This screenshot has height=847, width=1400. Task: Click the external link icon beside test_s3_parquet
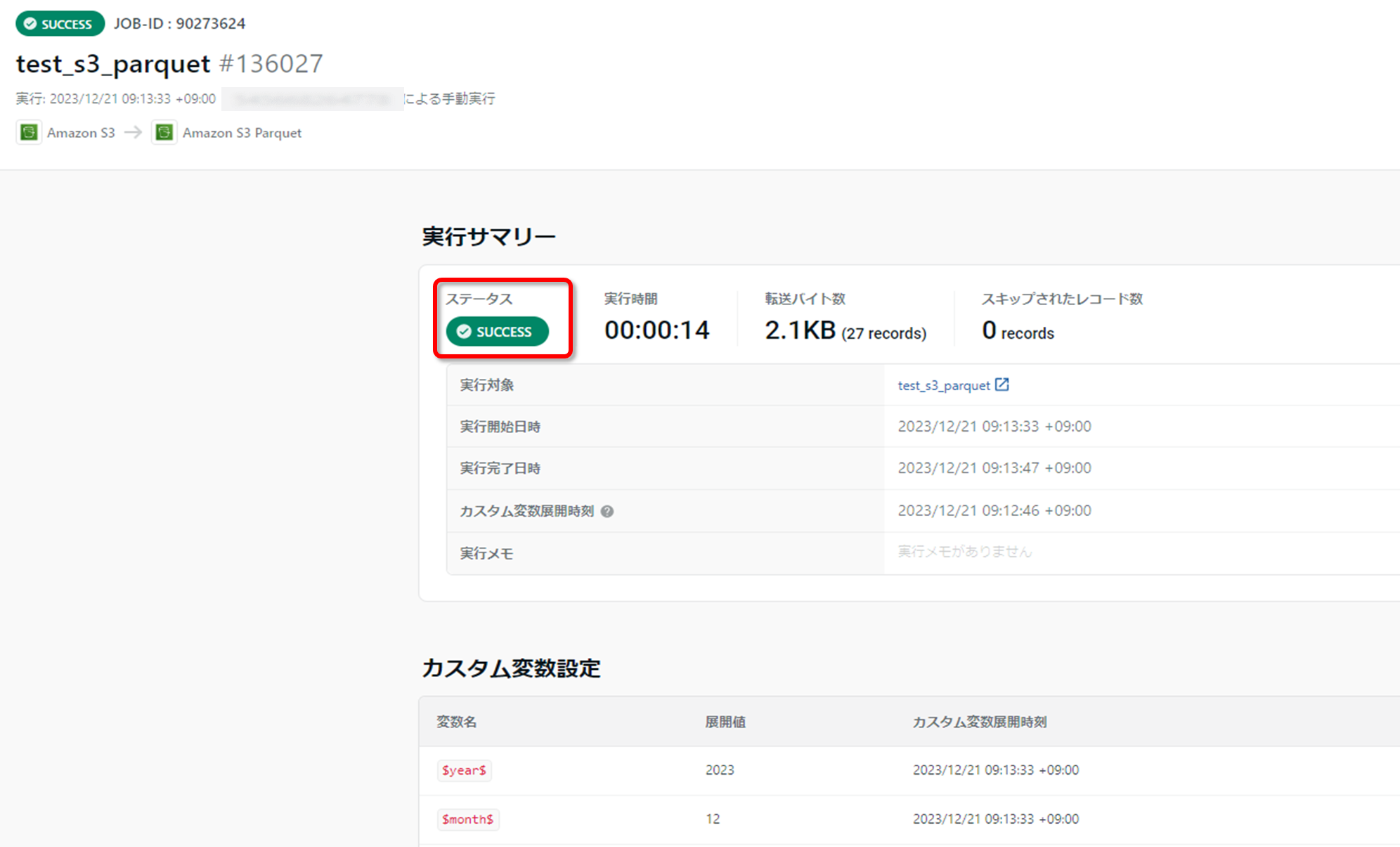point(1002,384)
